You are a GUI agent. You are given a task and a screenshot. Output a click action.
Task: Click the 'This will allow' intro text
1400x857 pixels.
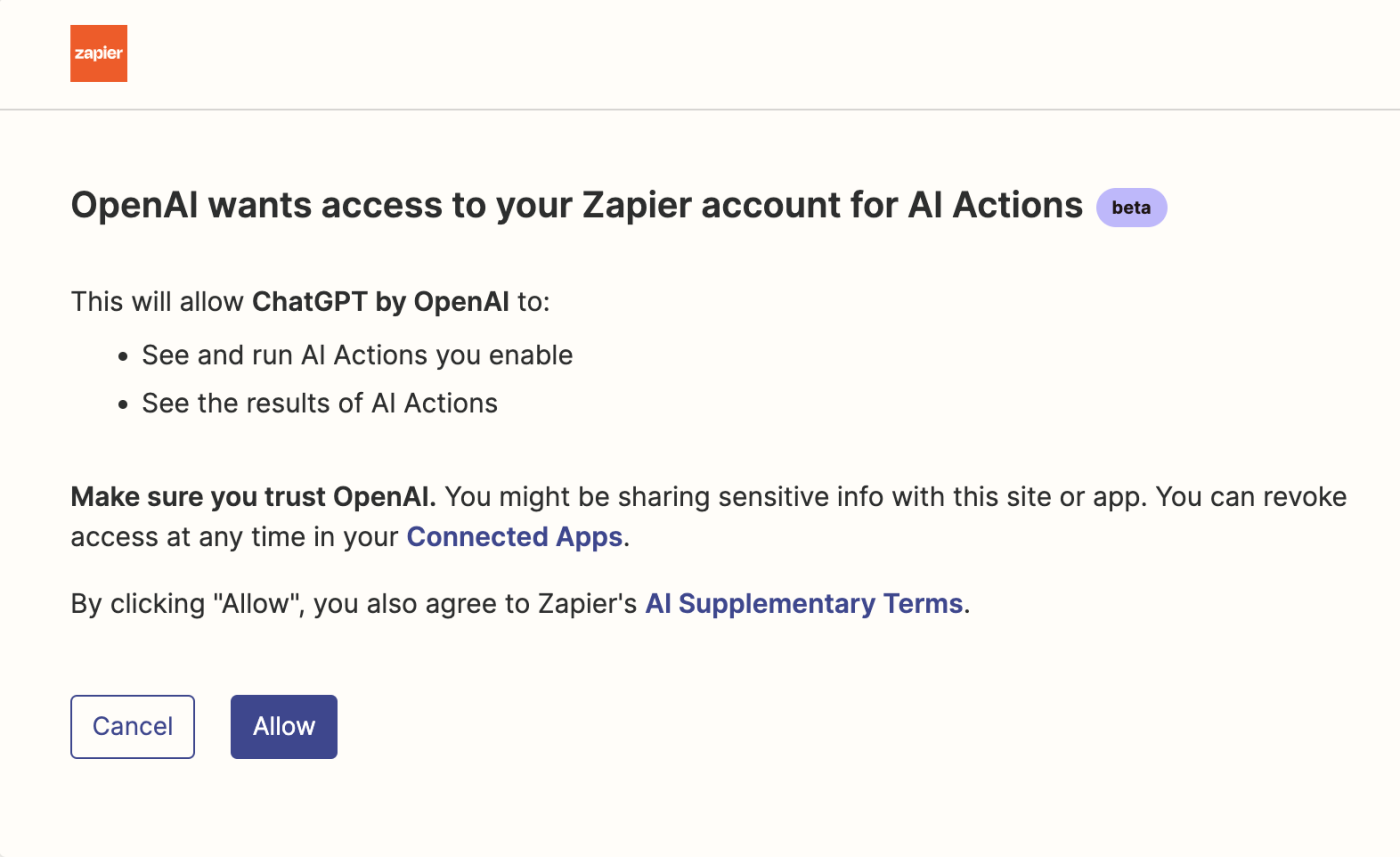pos(158,302)
